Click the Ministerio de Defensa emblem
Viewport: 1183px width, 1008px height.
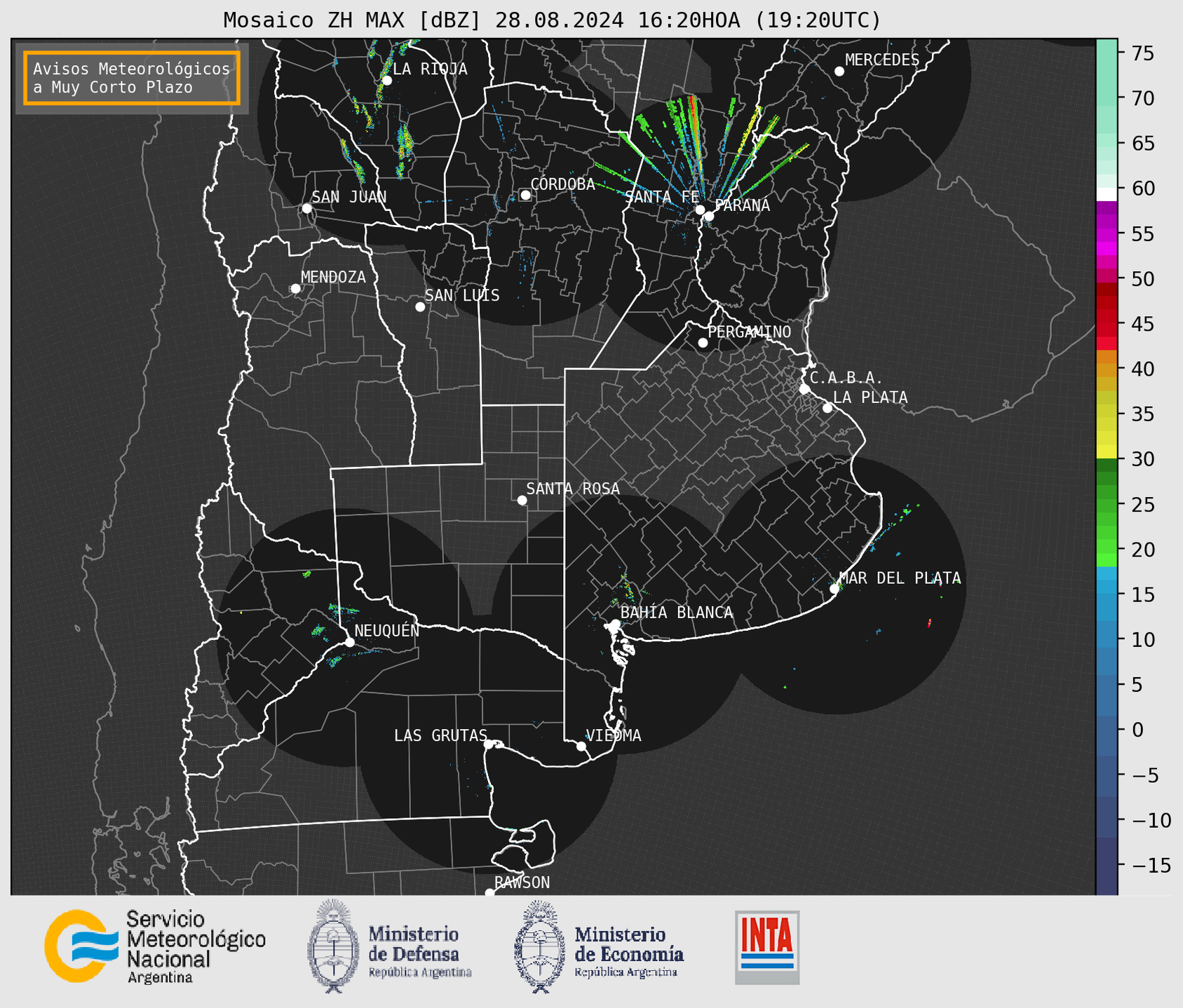pyautogui.click(x=332, y=946)
